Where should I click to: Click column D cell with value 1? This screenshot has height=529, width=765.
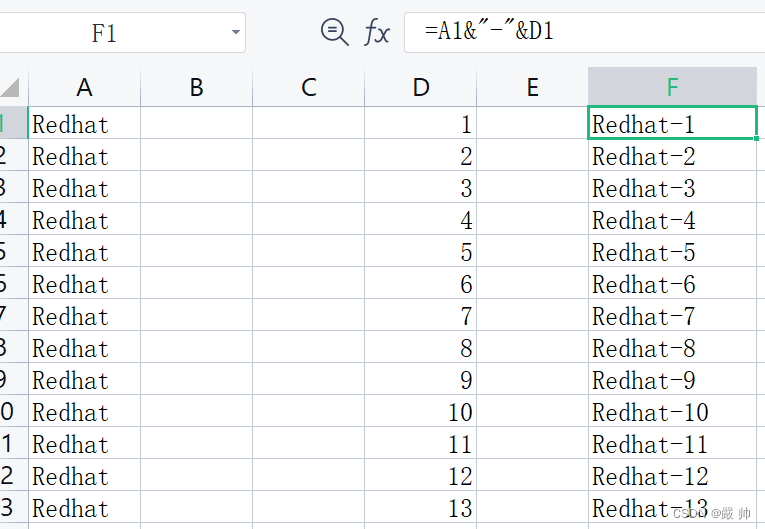pyautogui.click(x=421, y=123)
